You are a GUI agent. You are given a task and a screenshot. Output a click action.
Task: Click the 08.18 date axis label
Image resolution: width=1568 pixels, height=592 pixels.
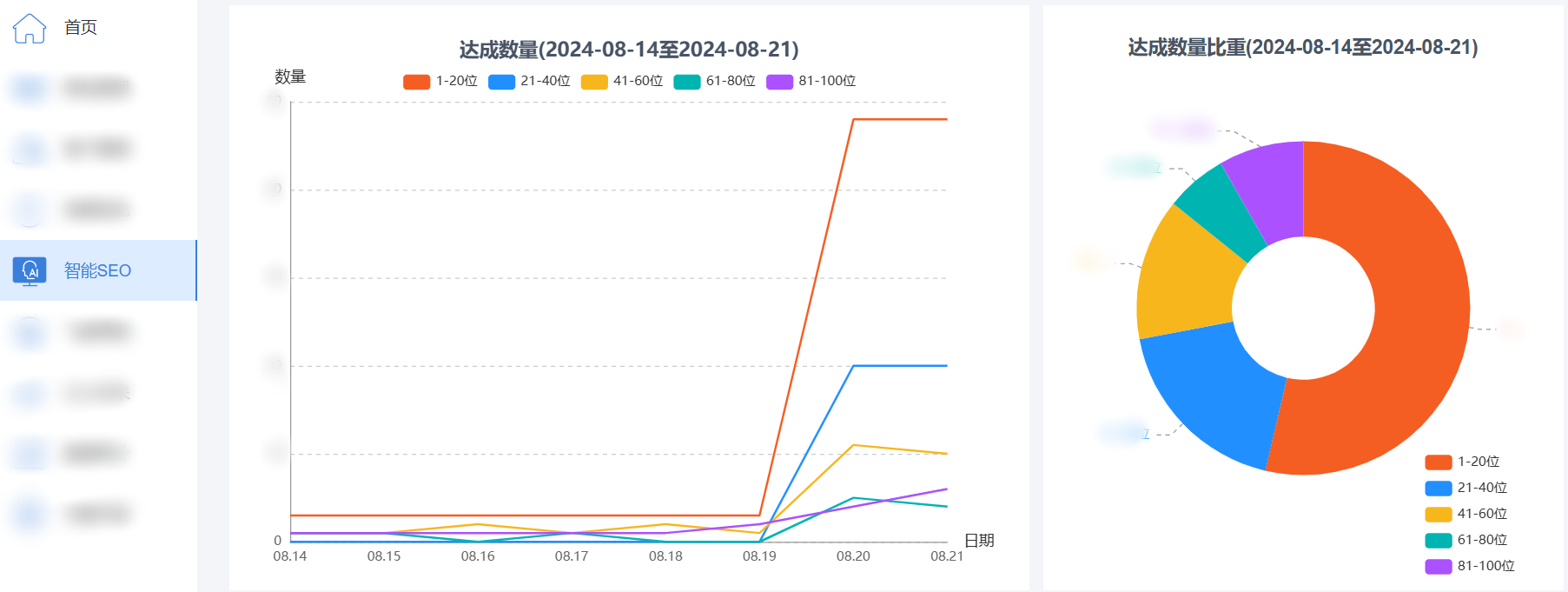tap(665, 556)
